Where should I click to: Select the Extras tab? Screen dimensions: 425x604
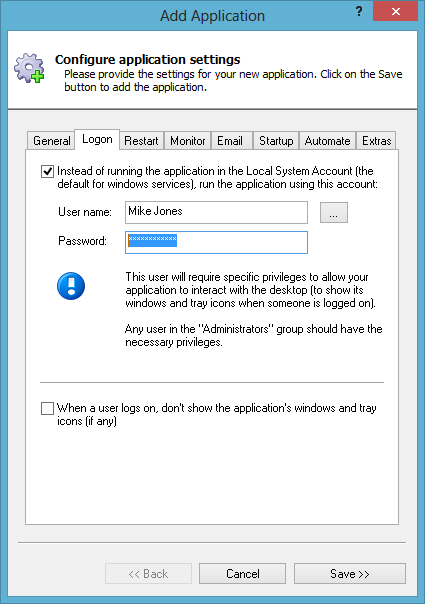(x=376, y=141)
